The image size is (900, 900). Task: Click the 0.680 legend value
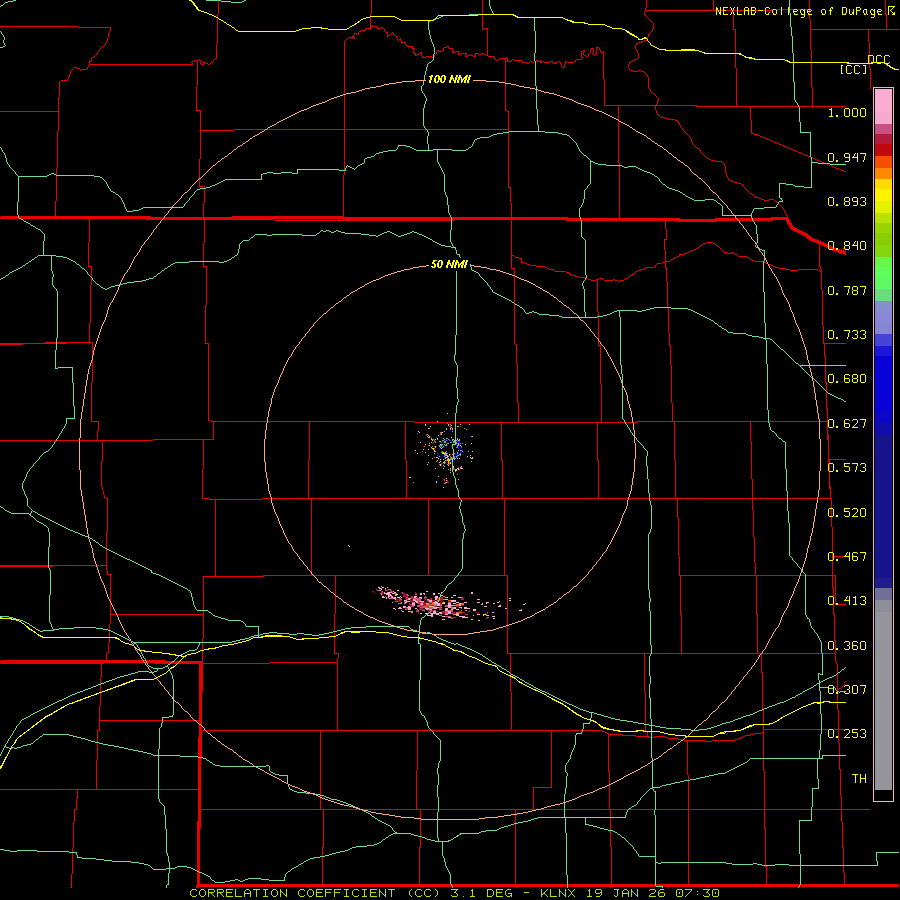click(847, 379)
